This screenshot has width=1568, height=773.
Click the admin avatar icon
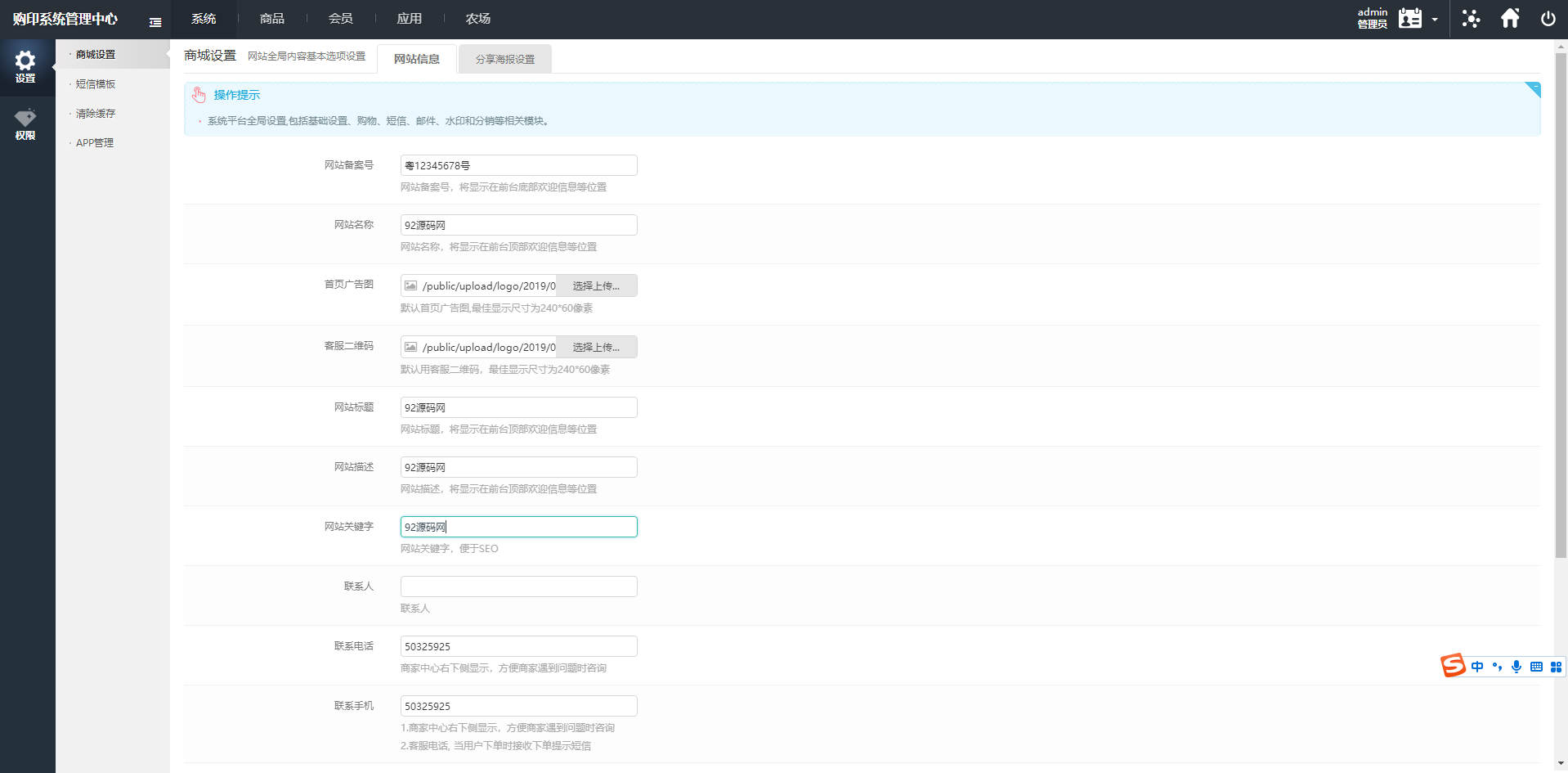pos(1410,18)
